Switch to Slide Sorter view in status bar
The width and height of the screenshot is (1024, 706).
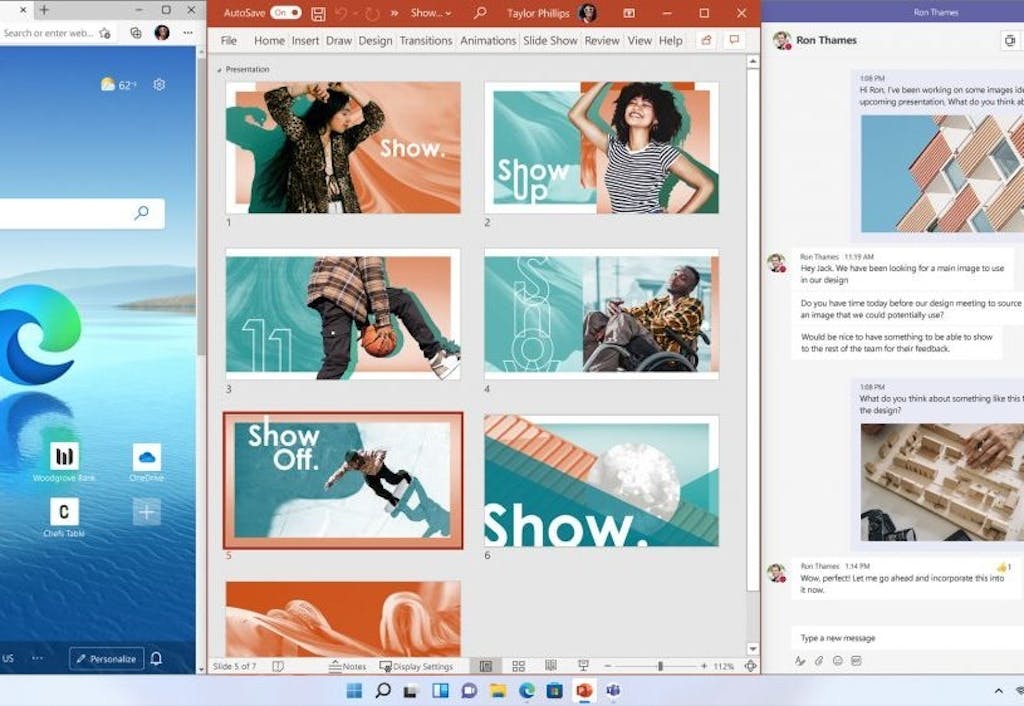pos(518,666)
